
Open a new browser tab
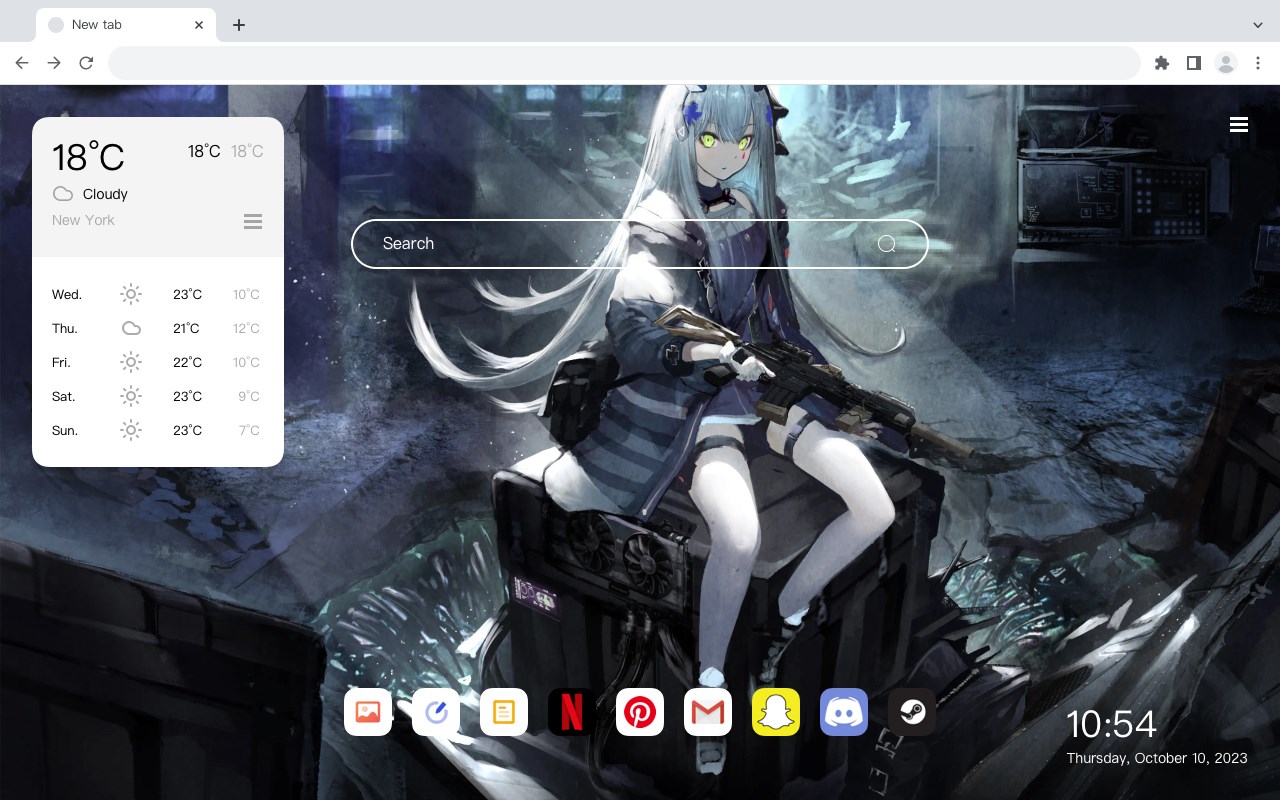pyautogui.click(x=238, y=25)
